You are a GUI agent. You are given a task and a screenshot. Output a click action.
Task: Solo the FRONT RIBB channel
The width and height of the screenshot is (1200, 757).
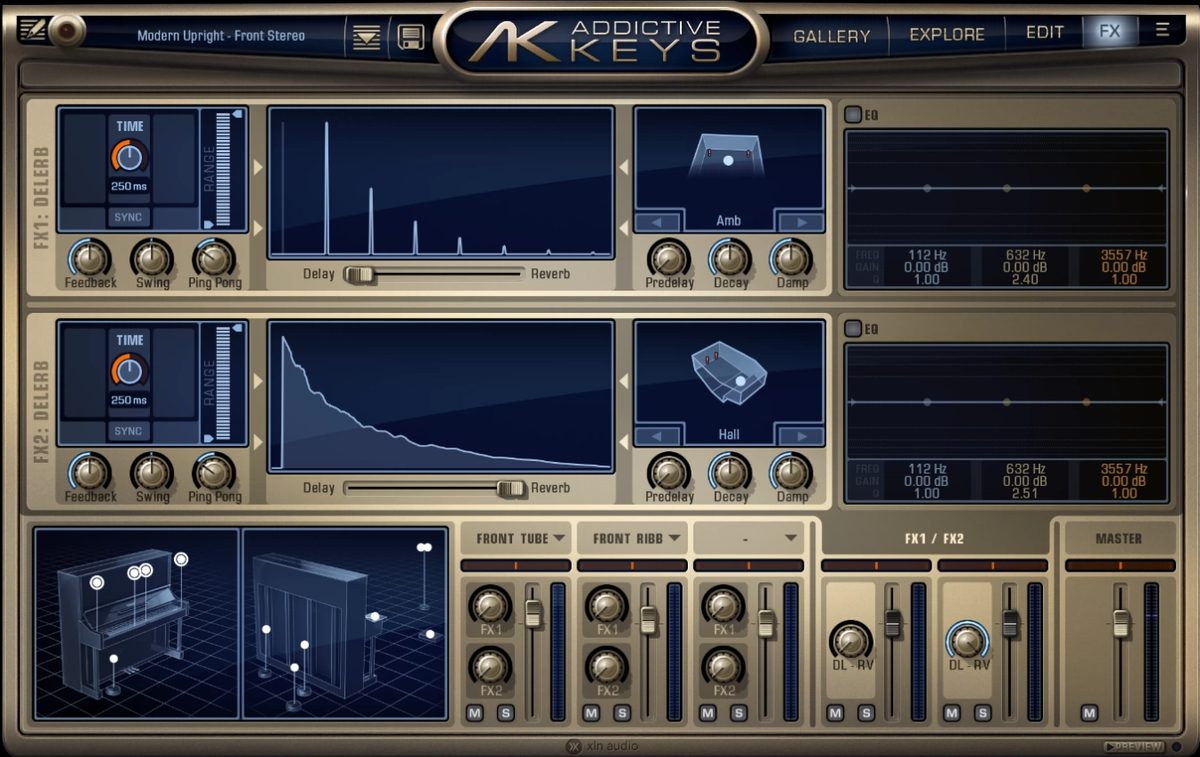click(x=622, y=713)
